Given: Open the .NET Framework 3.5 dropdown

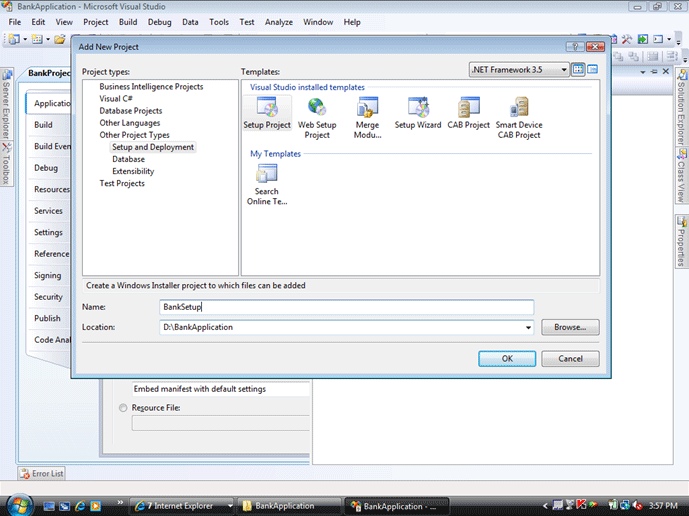Looking at the screenshot, I should (x=519, y=69).
